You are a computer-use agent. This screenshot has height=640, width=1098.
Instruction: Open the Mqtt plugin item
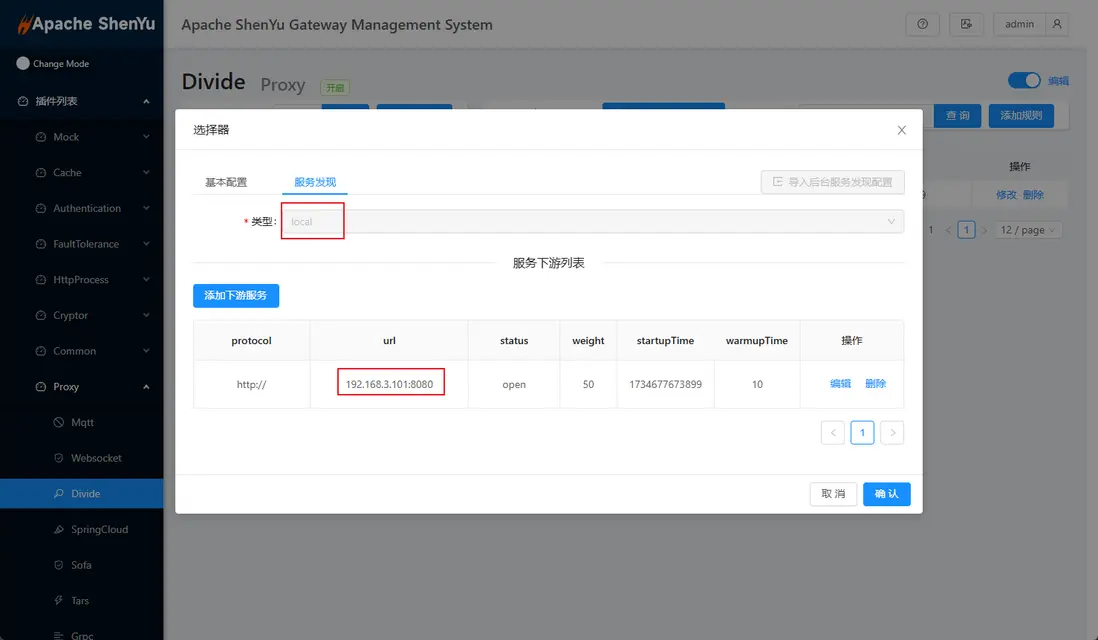pyautogui.click(x=82, y=422)
